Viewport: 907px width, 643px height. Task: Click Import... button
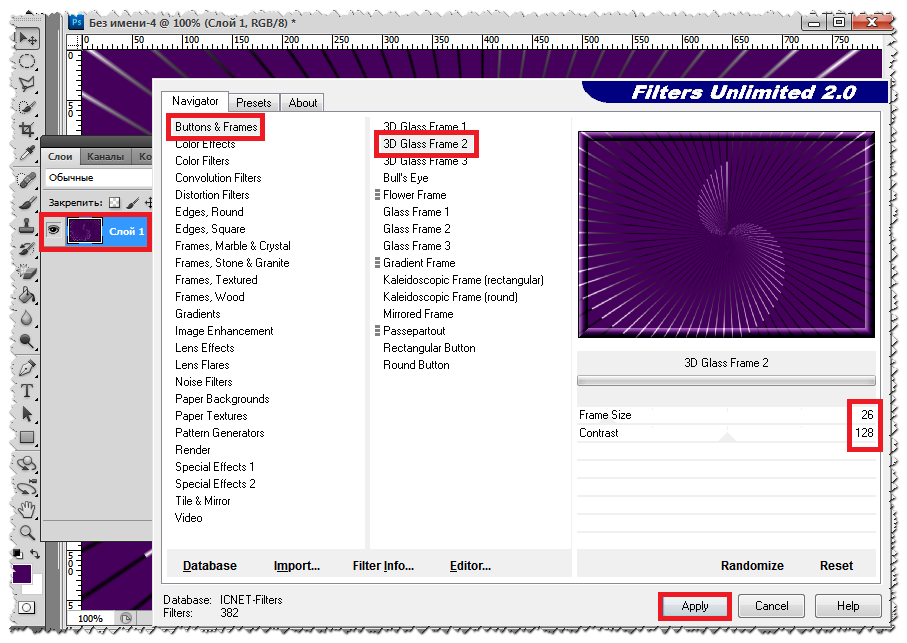pos(297,566)
